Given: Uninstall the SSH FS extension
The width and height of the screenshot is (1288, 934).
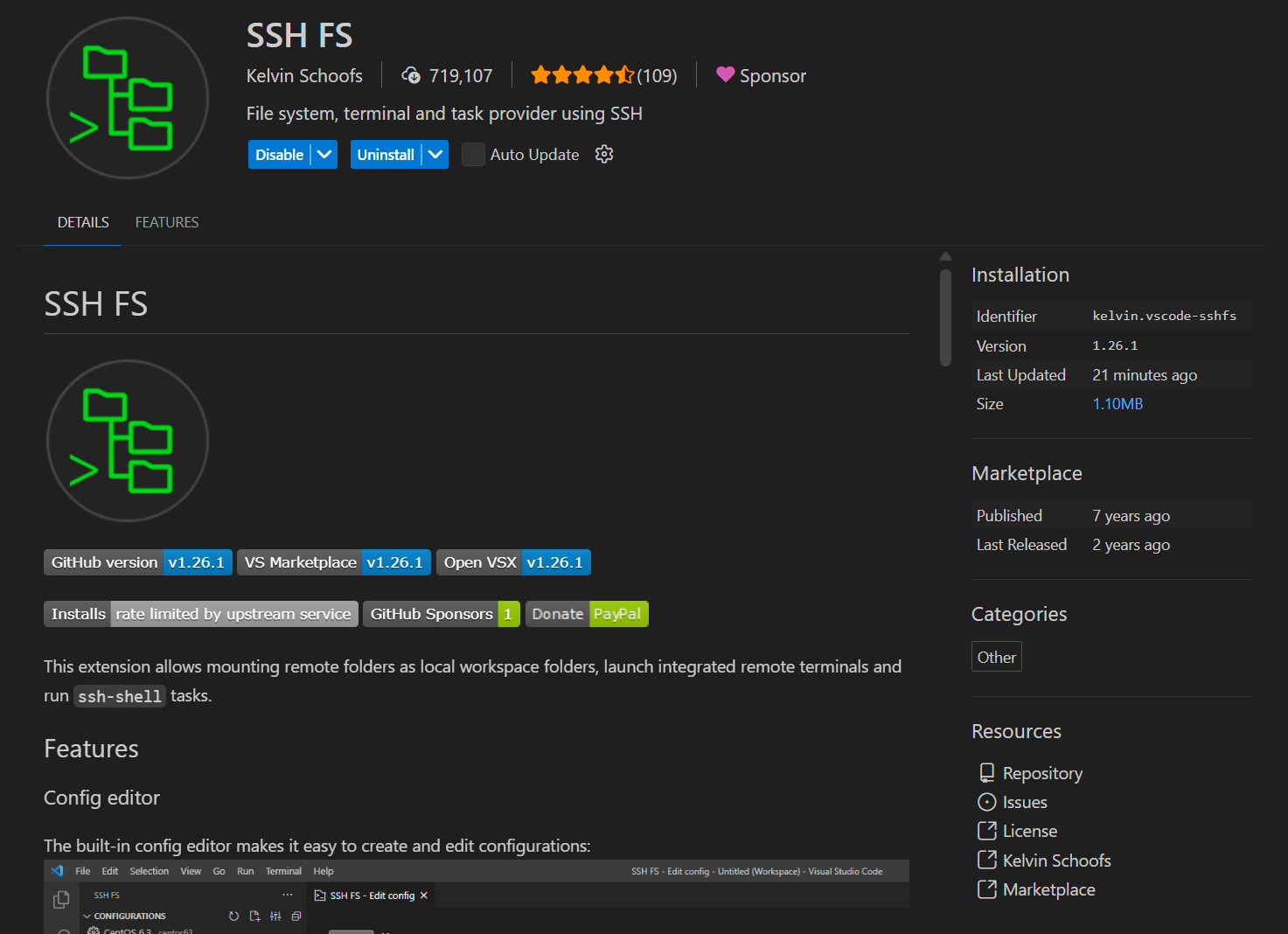Looking at the screenshot, I should tap(386, 155).
